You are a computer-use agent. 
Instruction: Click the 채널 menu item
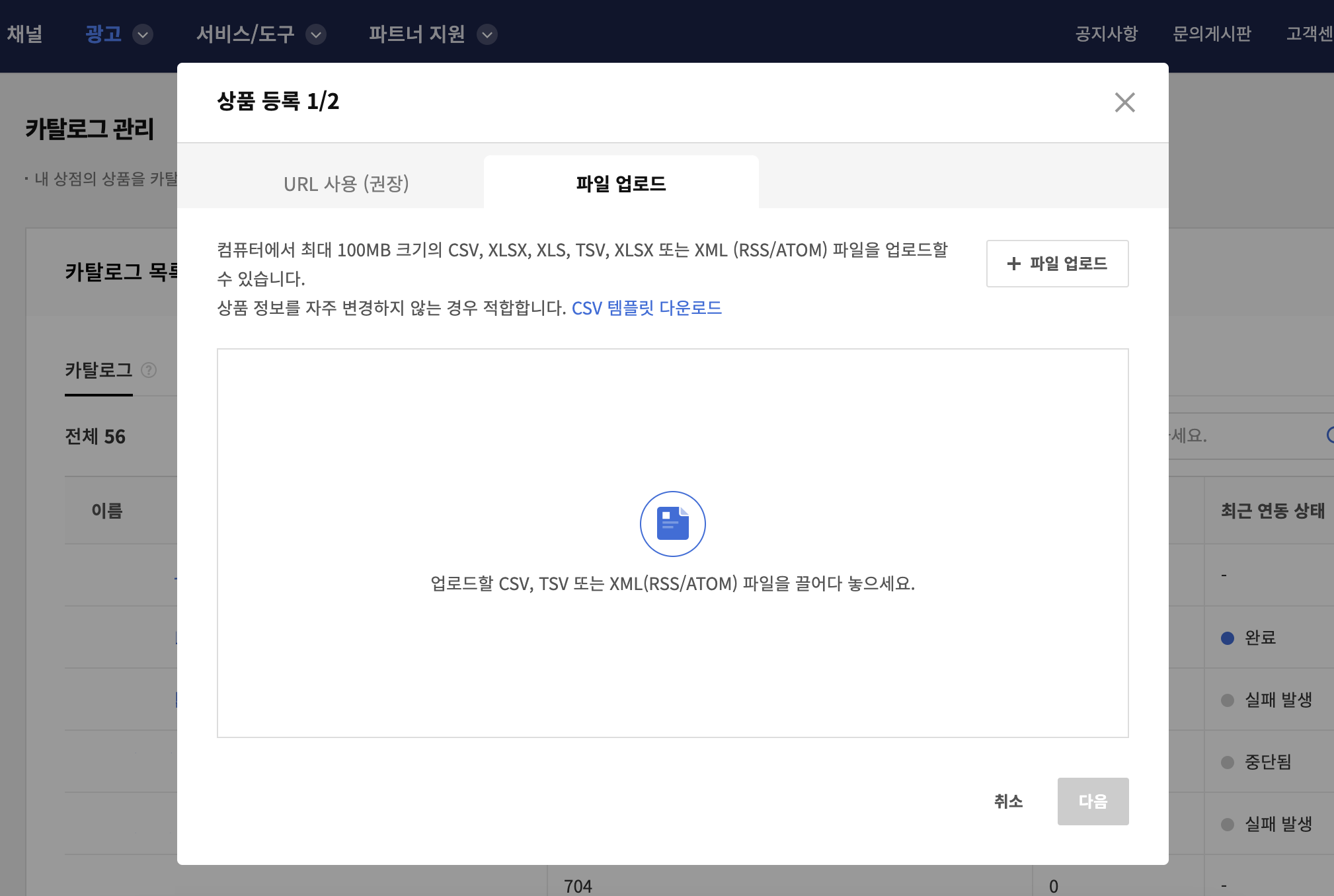click(24, 34)
